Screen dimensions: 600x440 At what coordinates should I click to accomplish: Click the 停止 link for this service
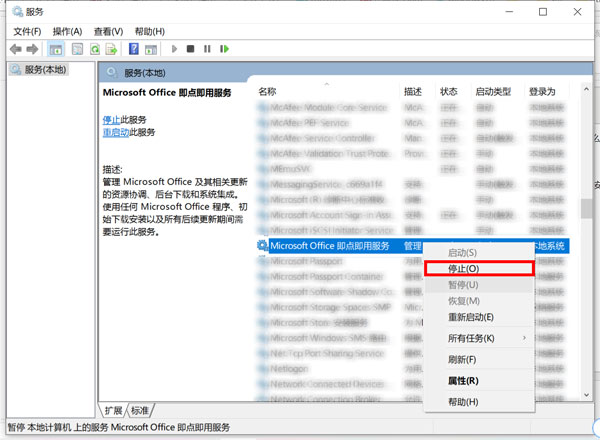click(x=111, y=120)
